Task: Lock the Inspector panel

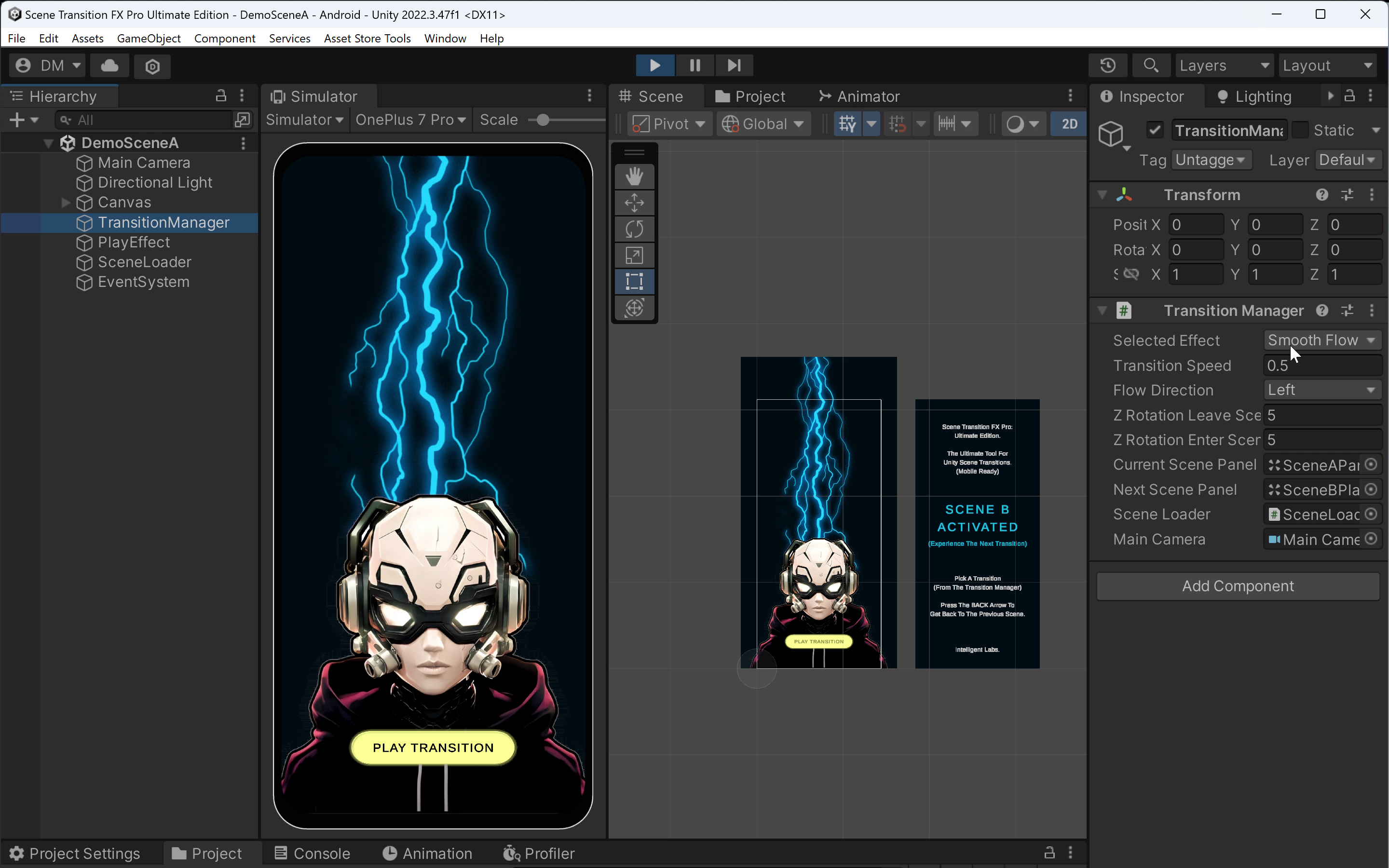Action: tap(1349, 96)
